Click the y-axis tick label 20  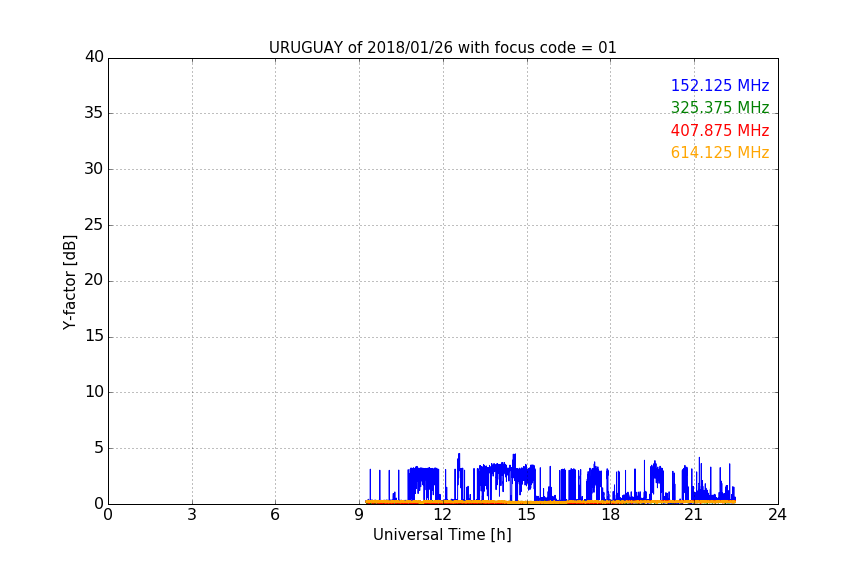point(94,280)
